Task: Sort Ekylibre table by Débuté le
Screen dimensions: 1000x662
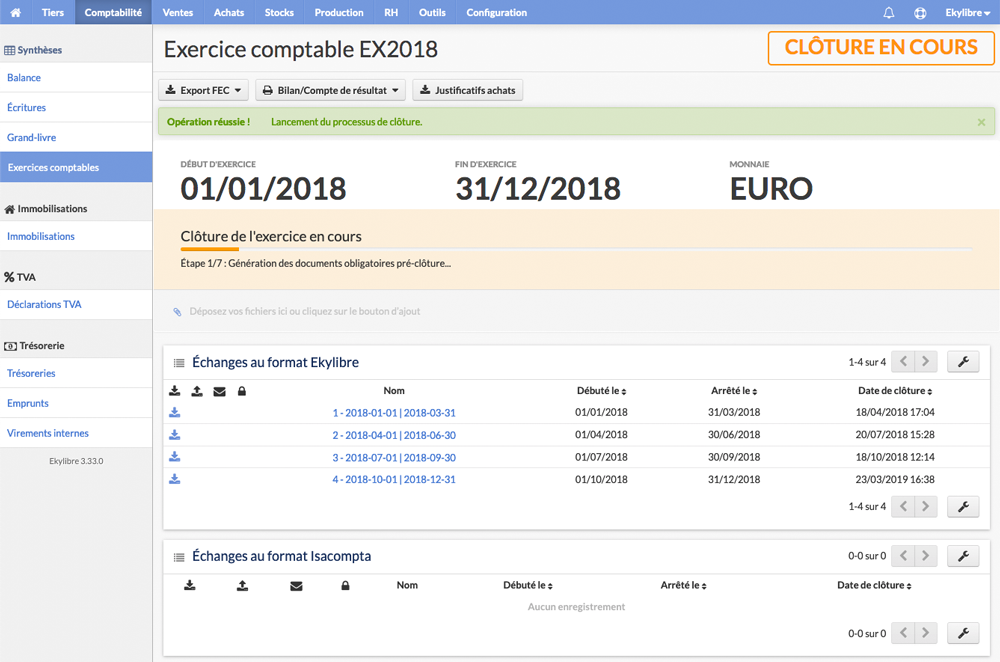Action: click(601, 391)
